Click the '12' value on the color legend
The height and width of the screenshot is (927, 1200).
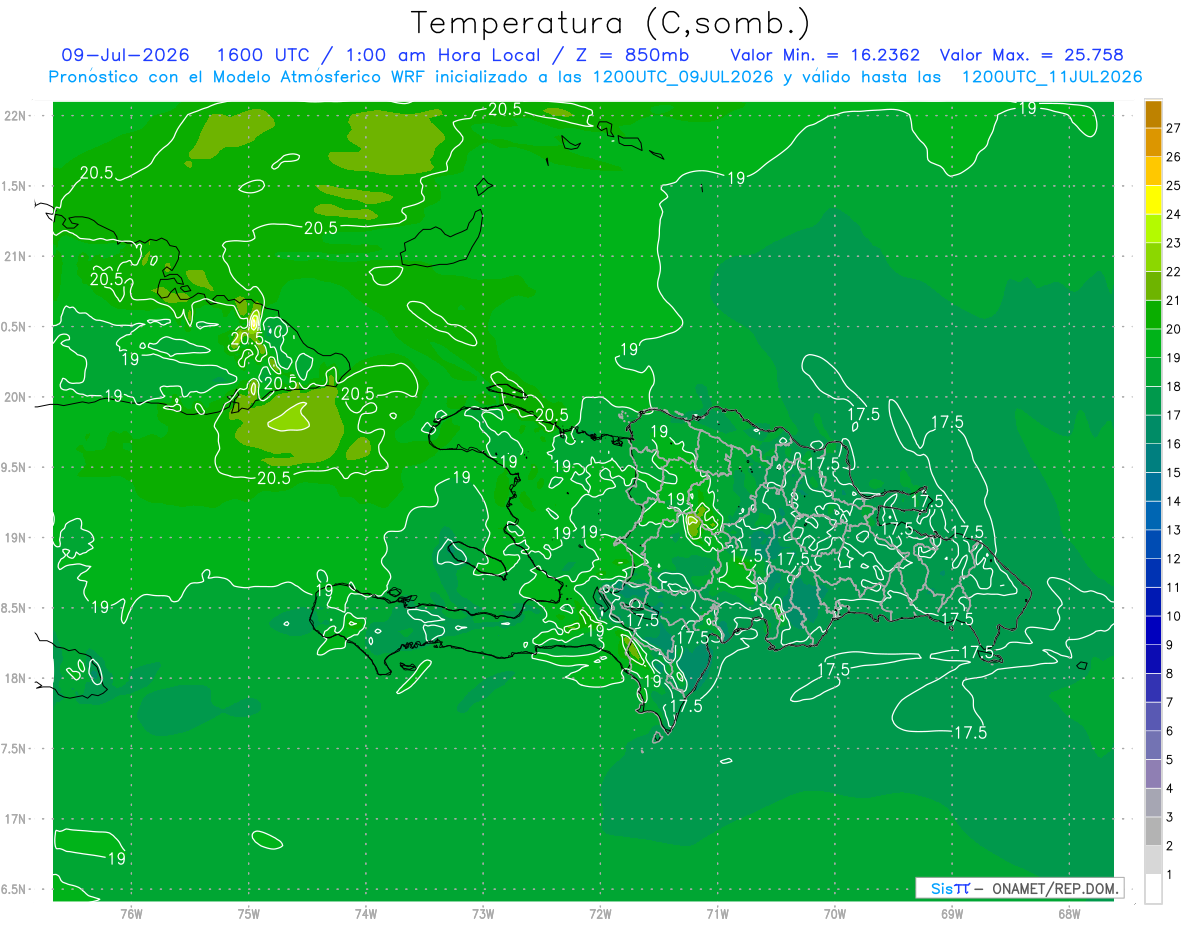[1174, 558]
